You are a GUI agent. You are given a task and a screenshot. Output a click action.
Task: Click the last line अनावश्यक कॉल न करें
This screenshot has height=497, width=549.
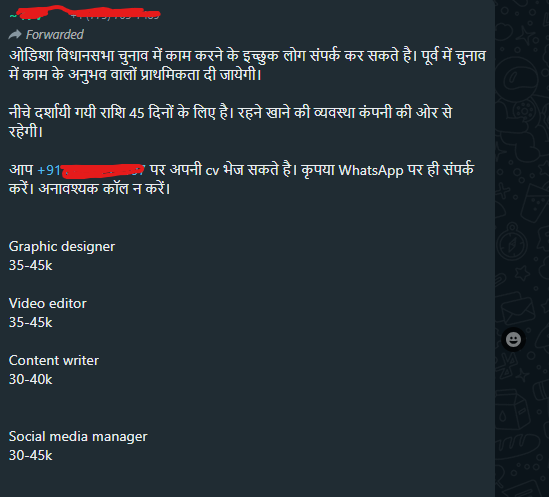104,189
